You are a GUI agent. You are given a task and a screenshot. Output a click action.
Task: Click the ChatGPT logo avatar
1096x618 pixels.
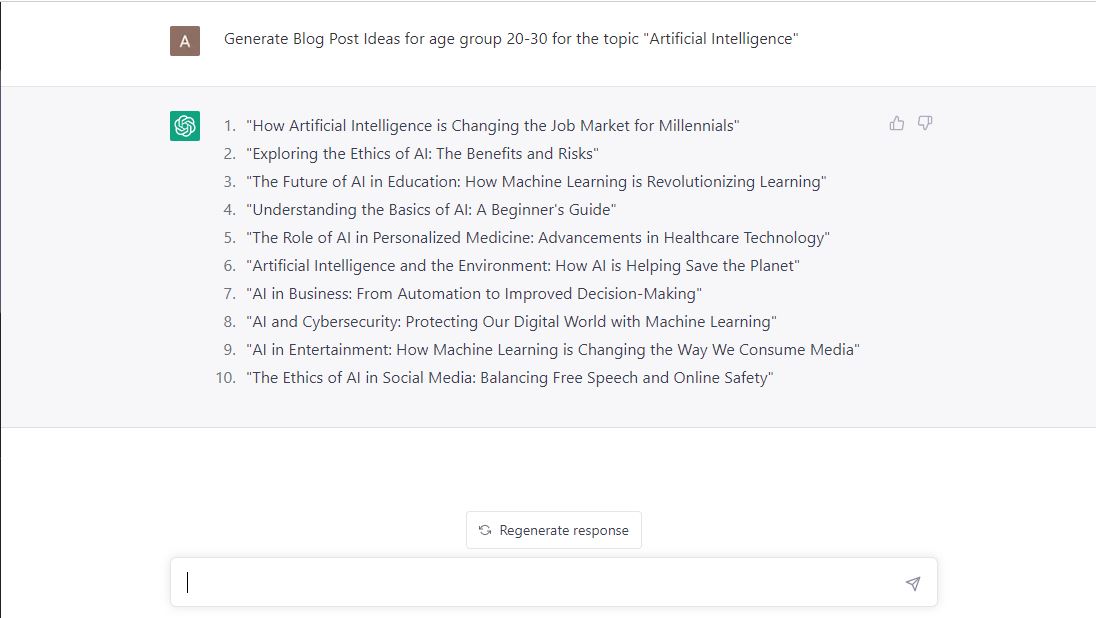(185, 126)
